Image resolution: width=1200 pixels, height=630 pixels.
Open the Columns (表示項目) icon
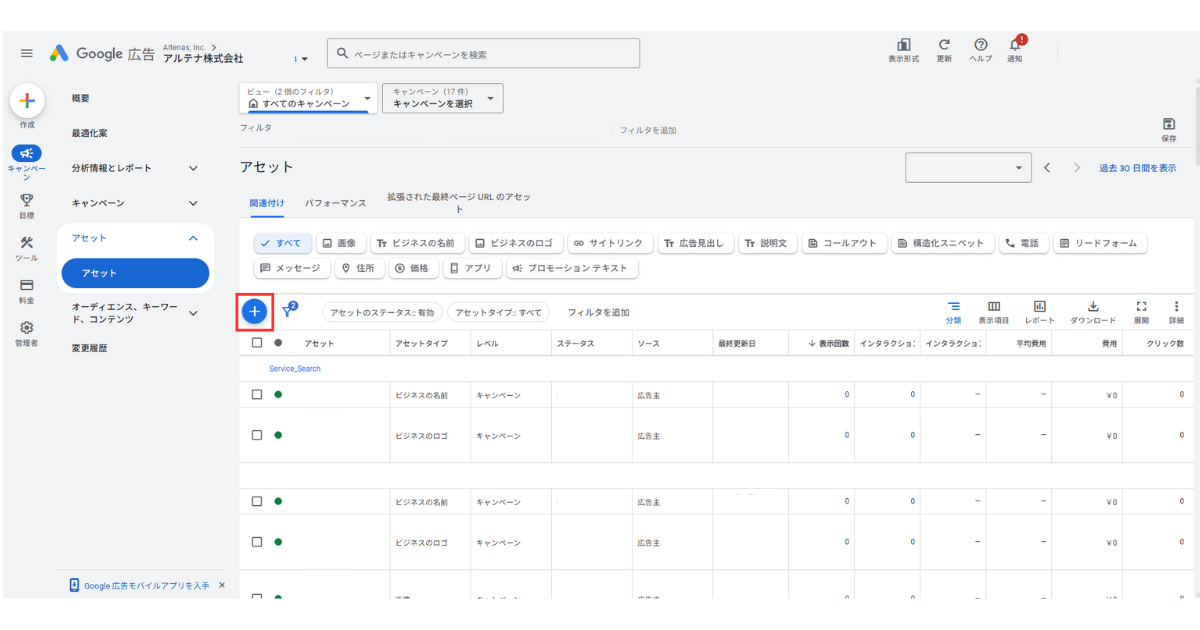(994, 306)
